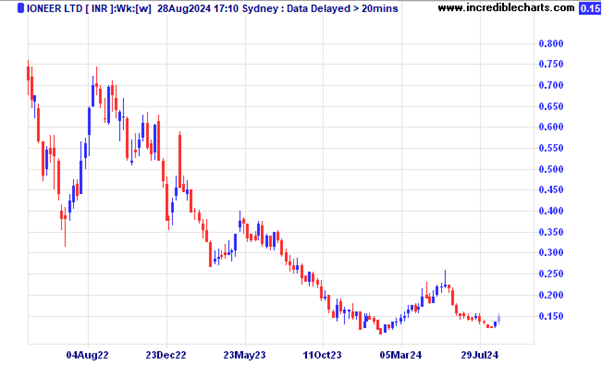The image size is (602, 365).
Task: Click the 0.550 price axis label
Action: (551, 148)
